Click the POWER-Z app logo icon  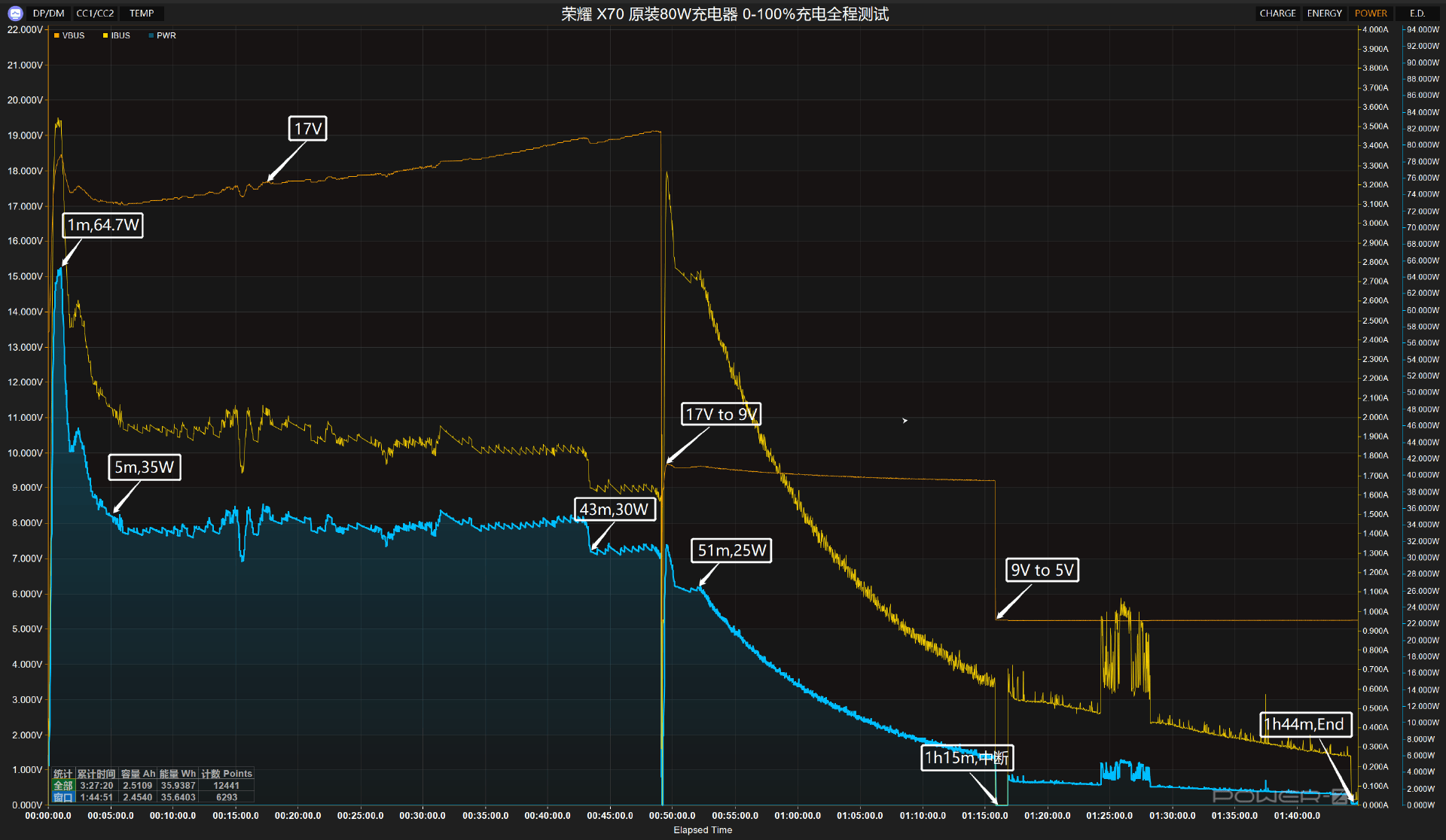coord(15,14)
